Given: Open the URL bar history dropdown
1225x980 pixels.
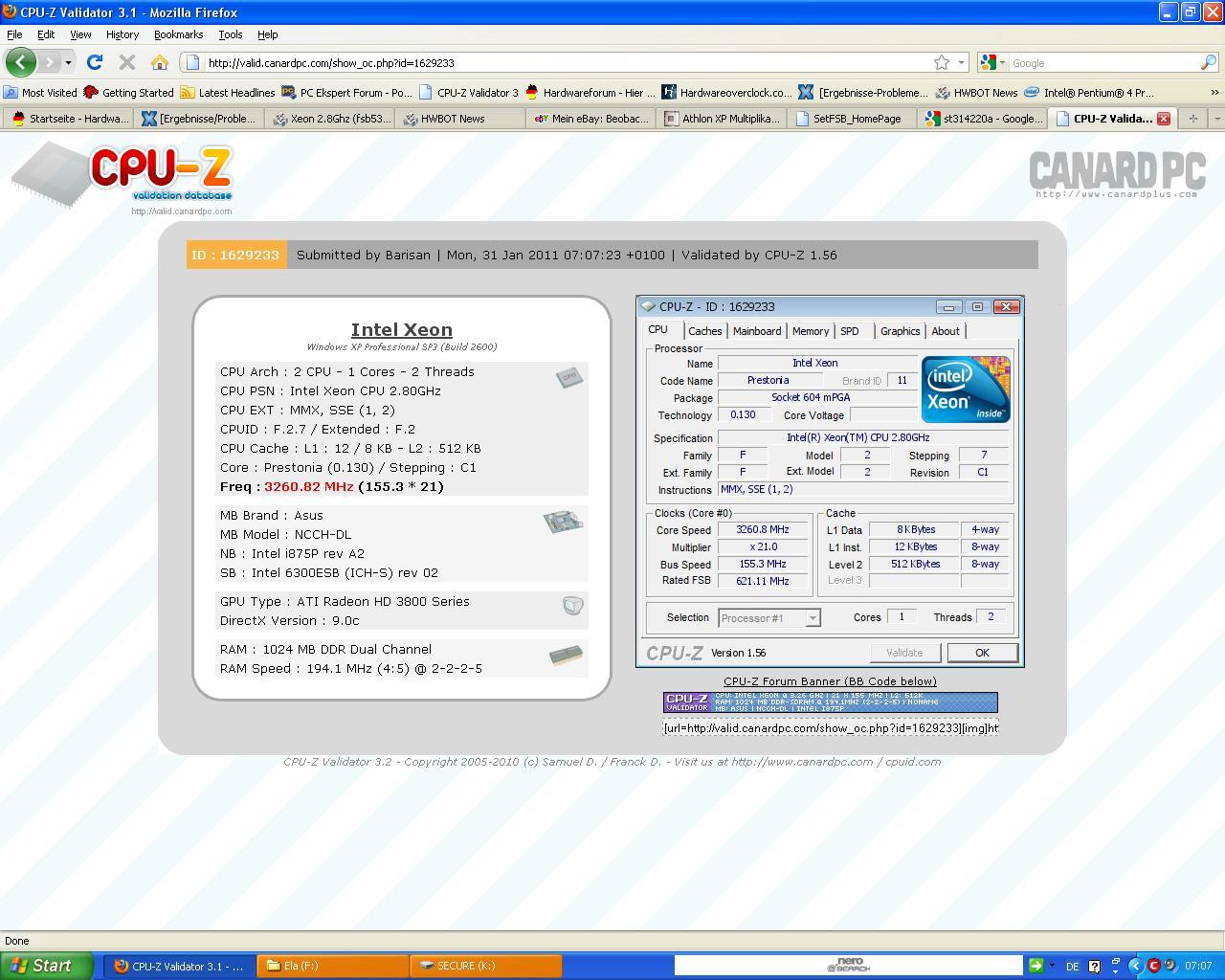Looking at the screenshot, I should (961, 62).
